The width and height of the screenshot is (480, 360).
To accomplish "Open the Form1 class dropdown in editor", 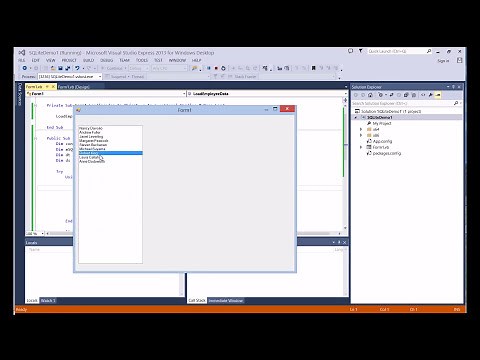I will point(105,94).
